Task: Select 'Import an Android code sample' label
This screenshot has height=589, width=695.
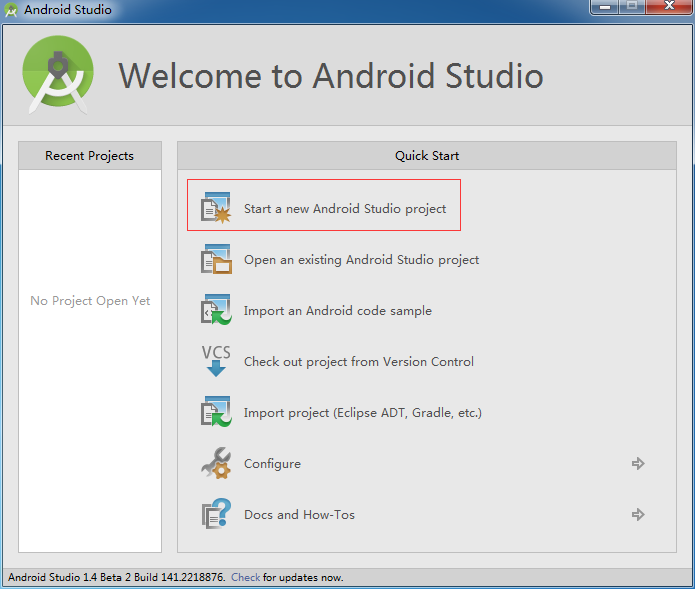Action: [x=337, y=311]
